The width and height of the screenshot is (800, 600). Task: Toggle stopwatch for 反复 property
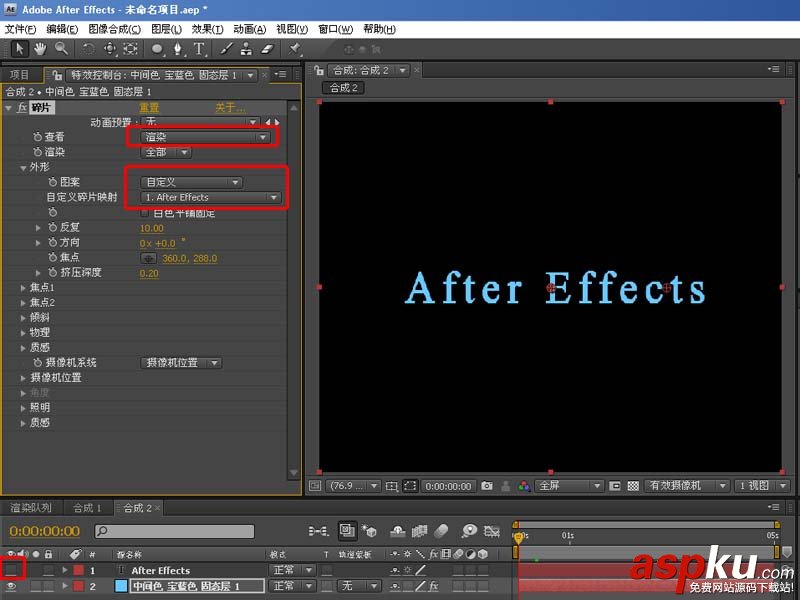click(53, 227)
